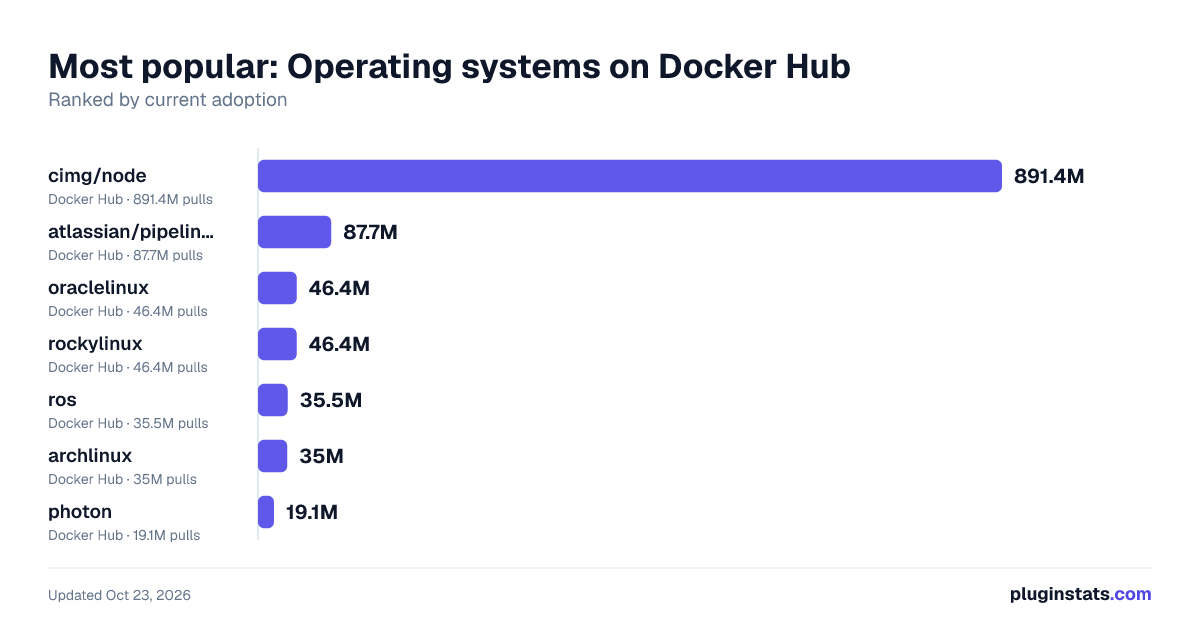Click the 87.7M value label
The width and height of the screenshot is (1200, 630).
click(371, 232)
